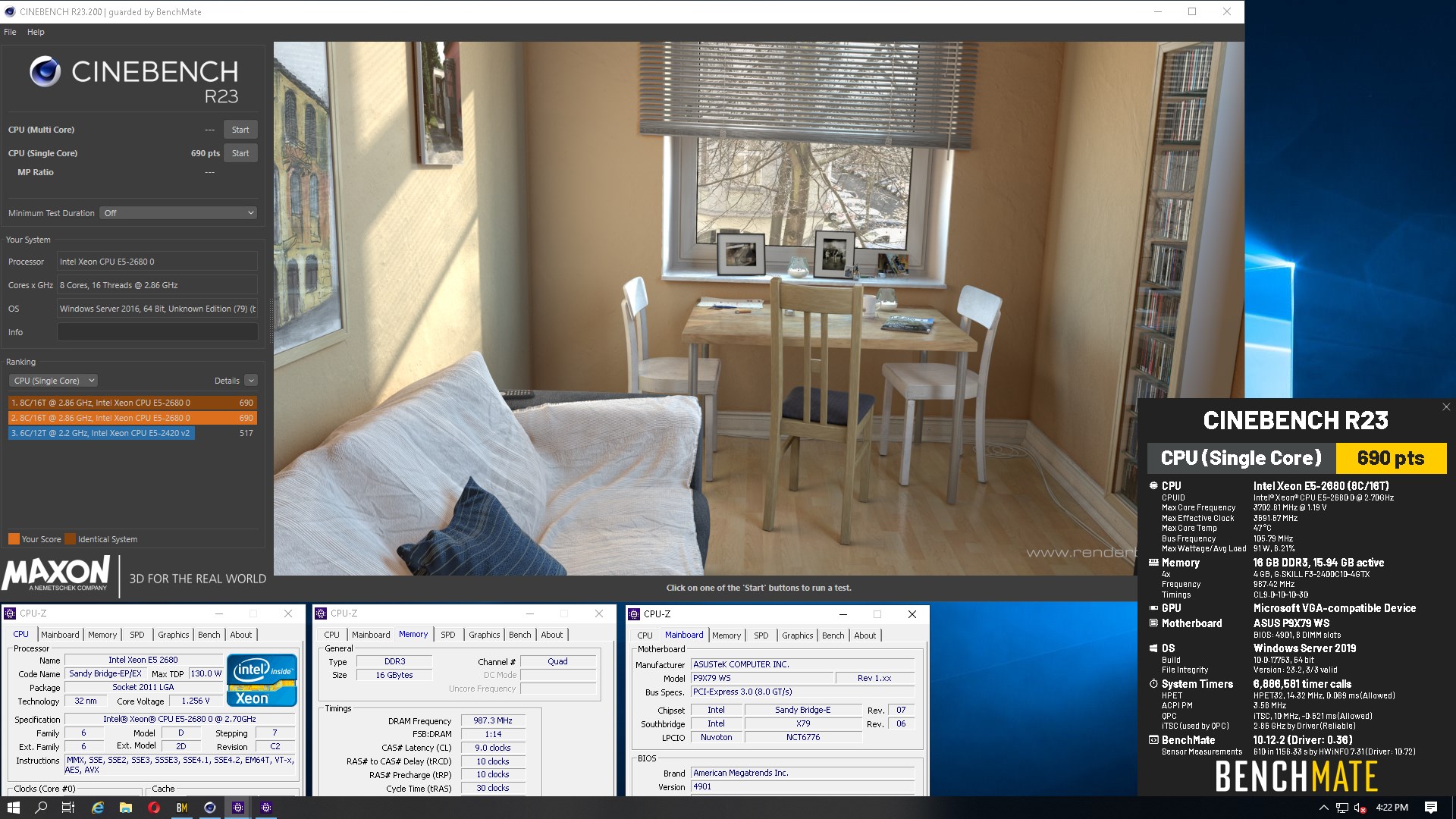1456x819 pixels.
Task: Click the Memory icon in the BenchMate overlay
Action: pos(1153,563)
